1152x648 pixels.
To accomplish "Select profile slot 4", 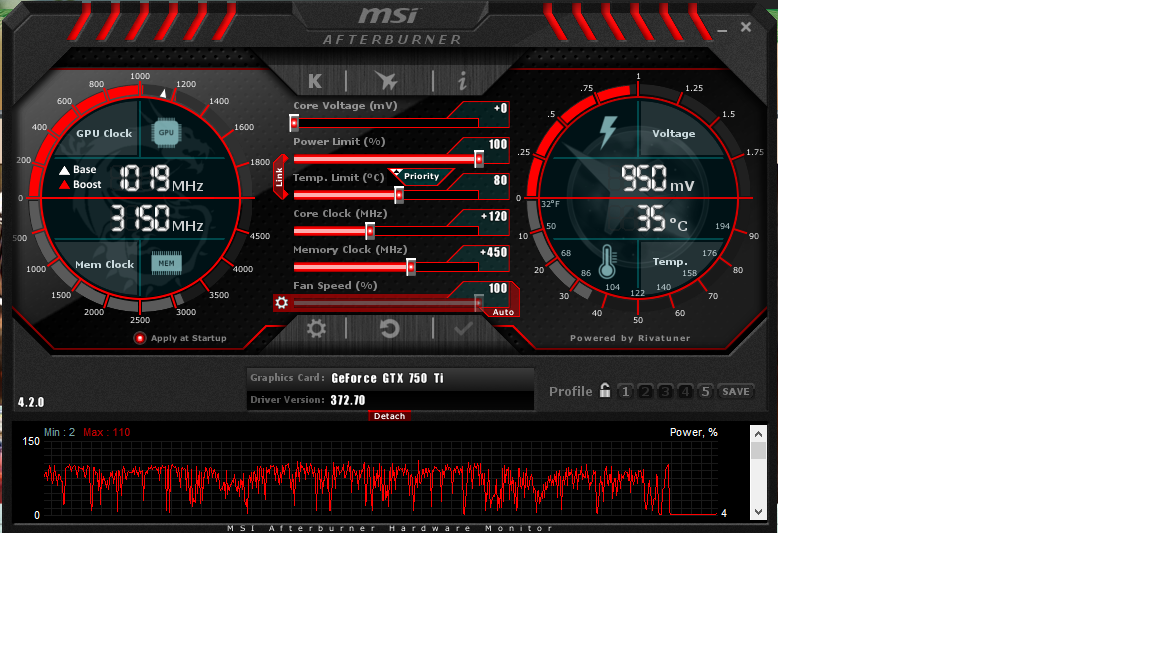I will (685, 392).
